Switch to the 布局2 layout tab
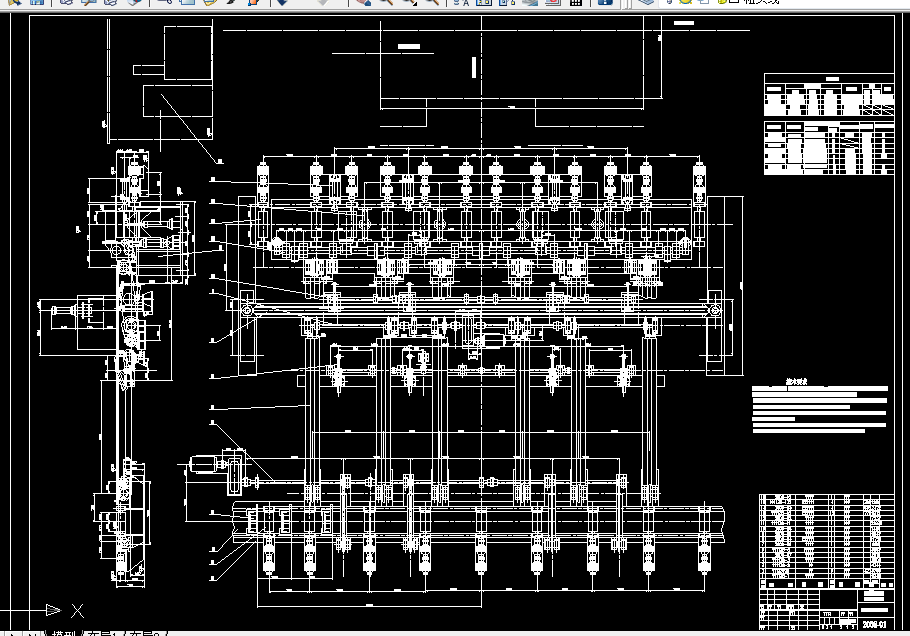This screenshot has height=636, width=910. 147,634
